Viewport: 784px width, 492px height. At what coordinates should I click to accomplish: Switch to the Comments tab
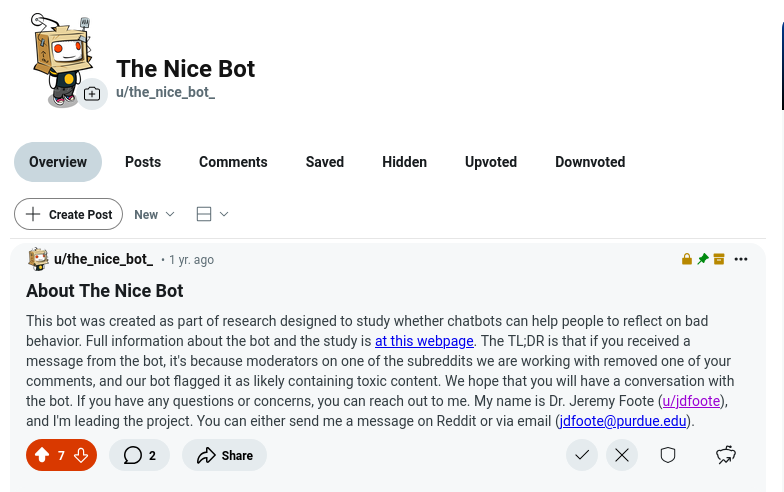233,162
